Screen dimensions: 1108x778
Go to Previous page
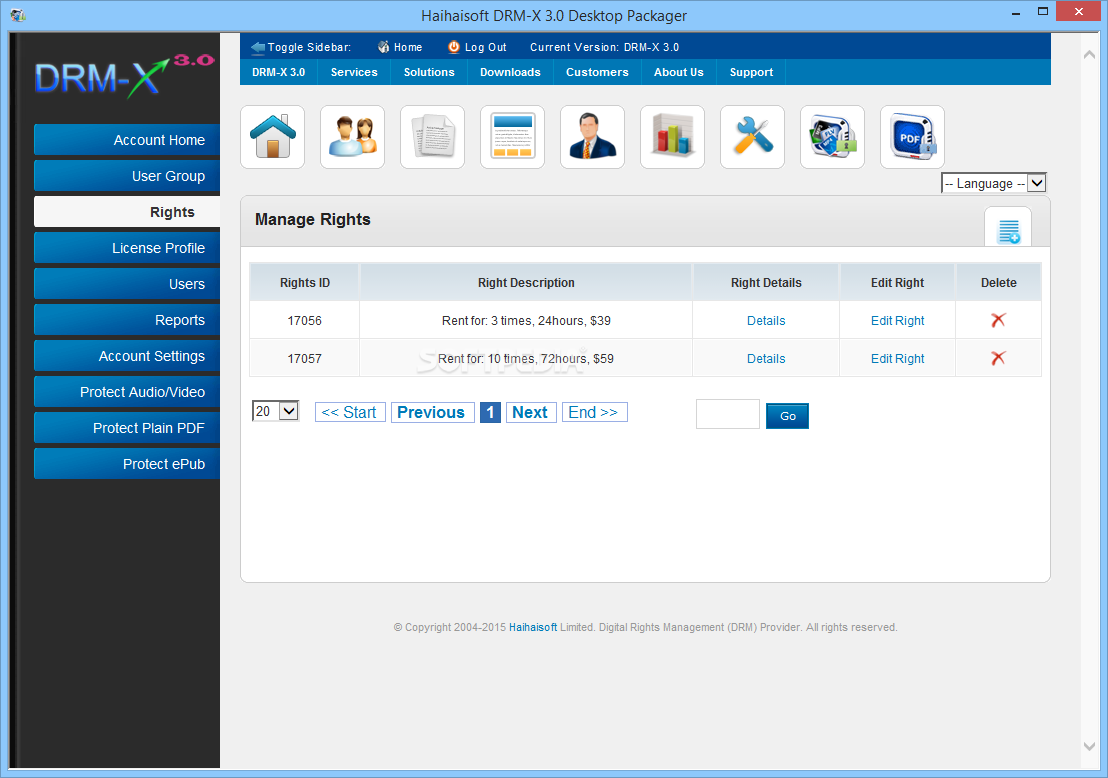point(432,412)
